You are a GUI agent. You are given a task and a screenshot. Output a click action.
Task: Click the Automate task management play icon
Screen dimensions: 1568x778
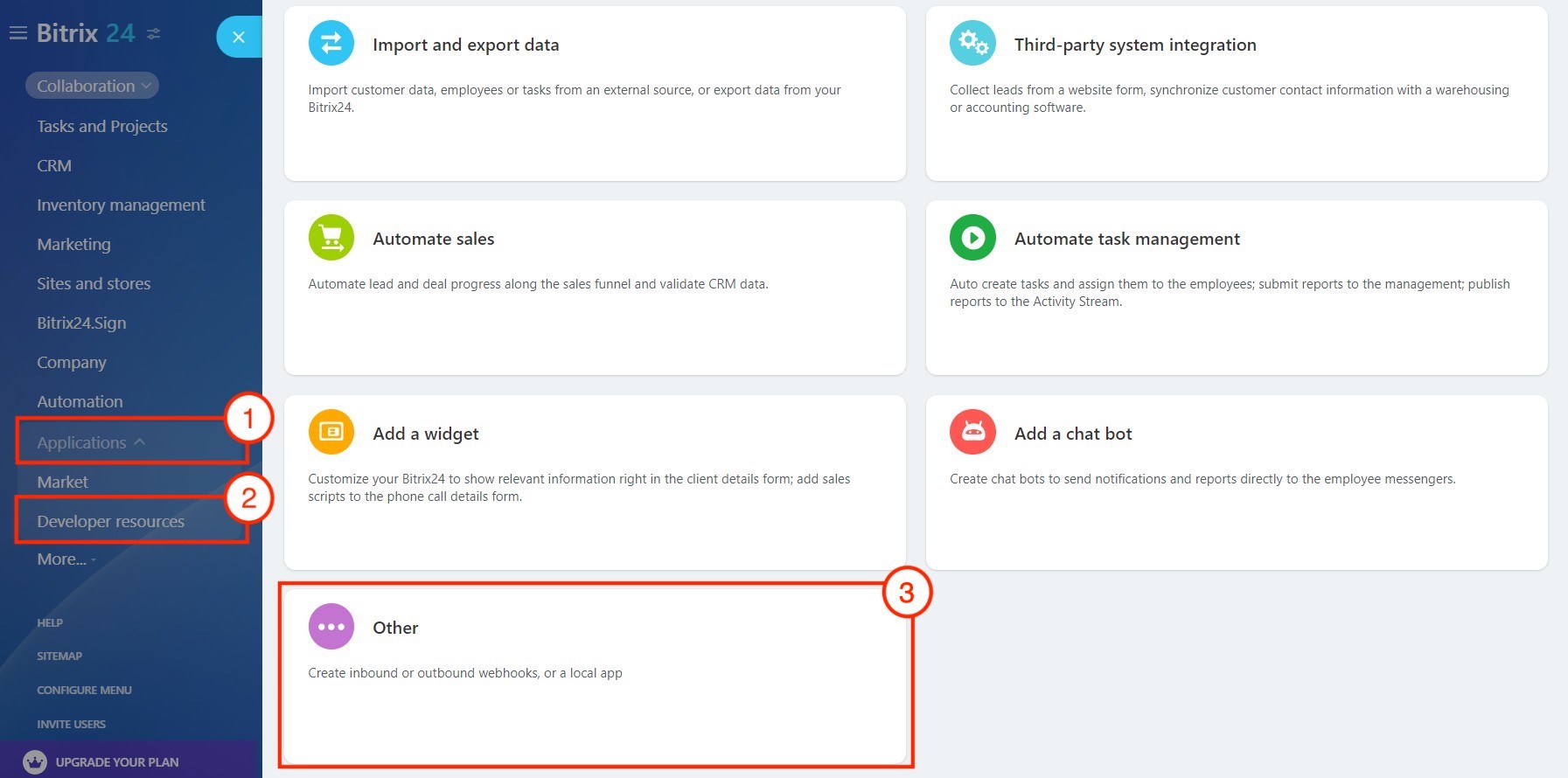972,238
